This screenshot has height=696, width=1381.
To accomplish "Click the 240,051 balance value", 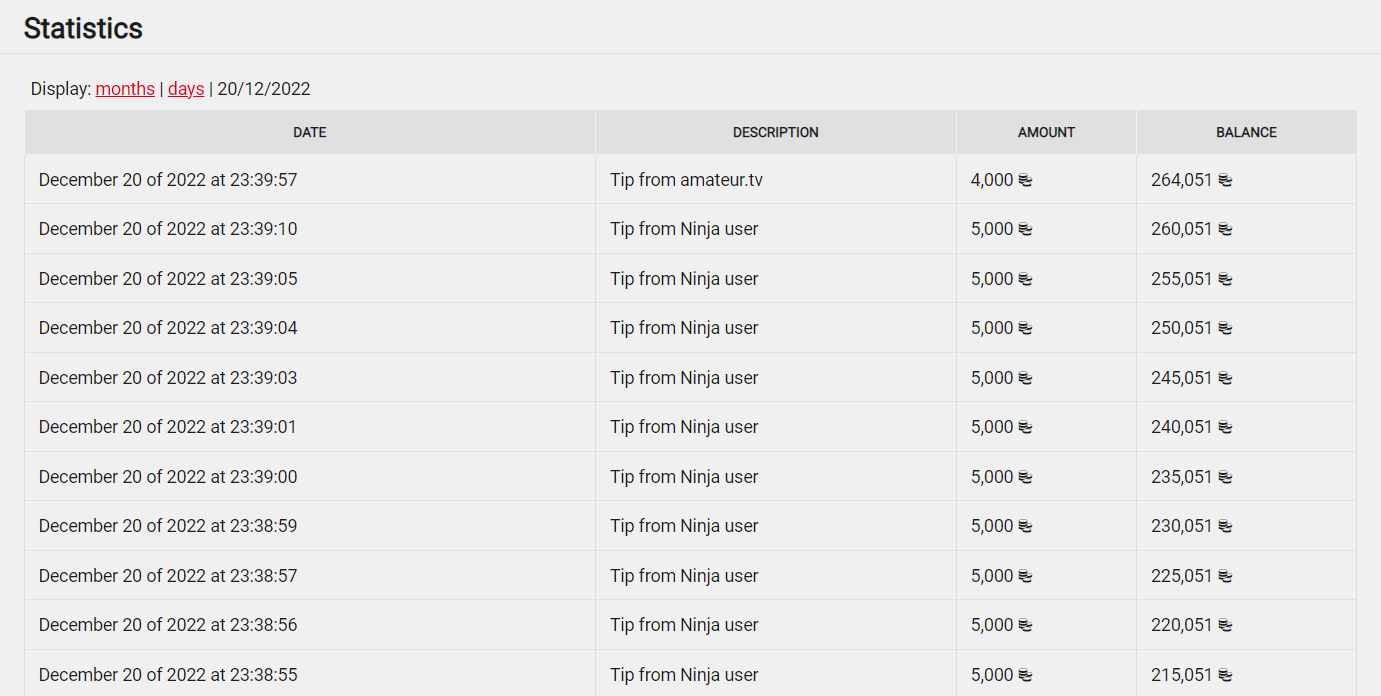I will (x=1182, y=427).
